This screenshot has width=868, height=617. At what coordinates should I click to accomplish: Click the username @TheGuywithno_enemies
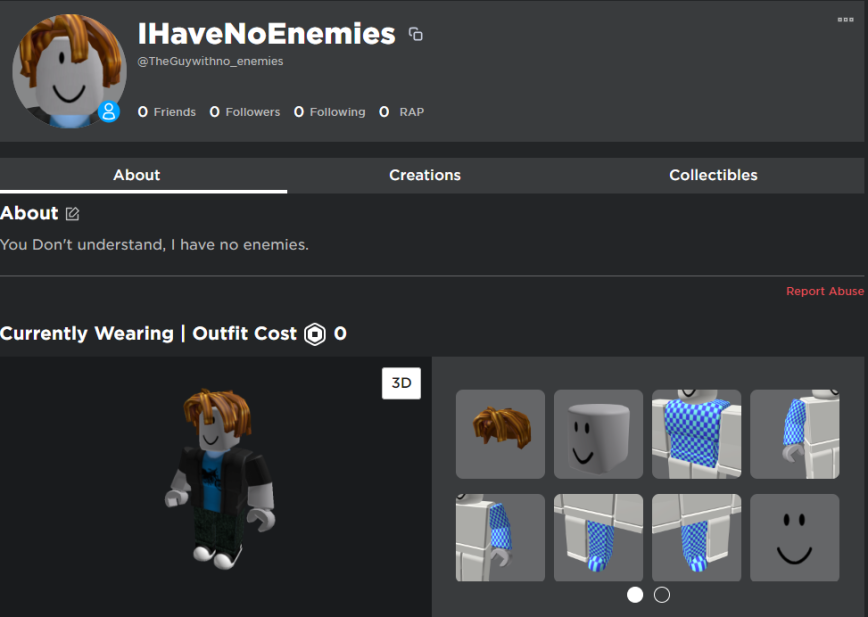(x=210, y=61)
